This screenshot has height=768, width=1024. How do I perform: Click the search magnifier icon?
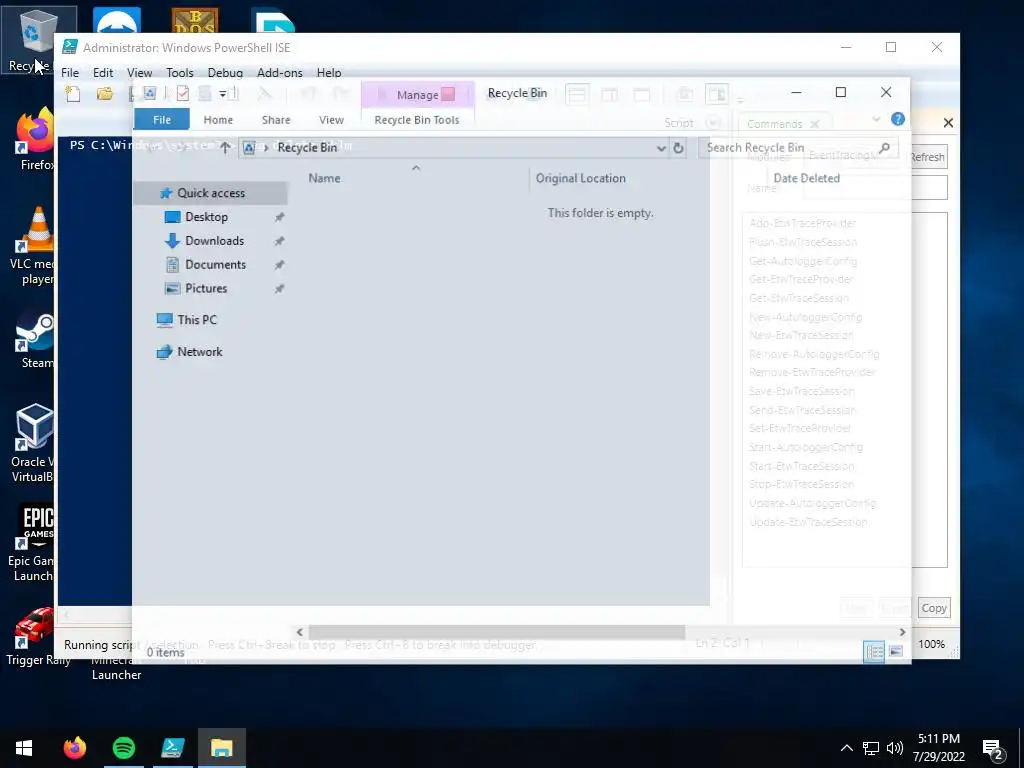(884, 148)
